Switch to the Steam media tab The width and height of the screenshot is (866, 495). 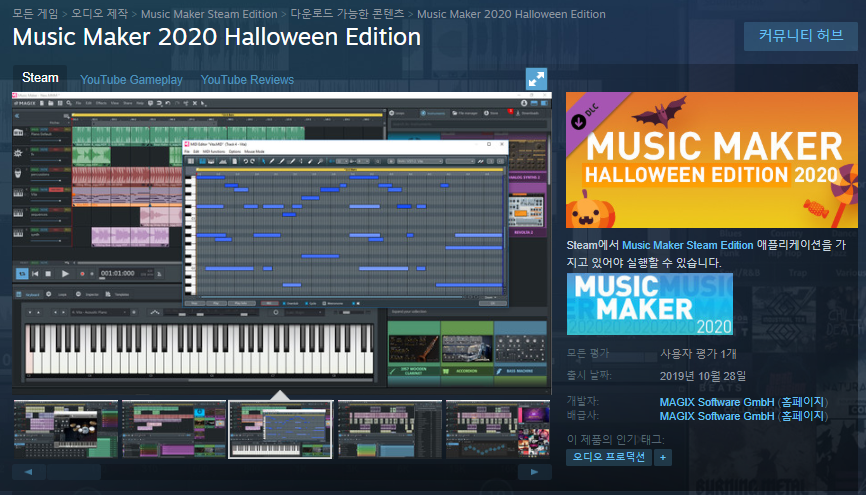40,78
